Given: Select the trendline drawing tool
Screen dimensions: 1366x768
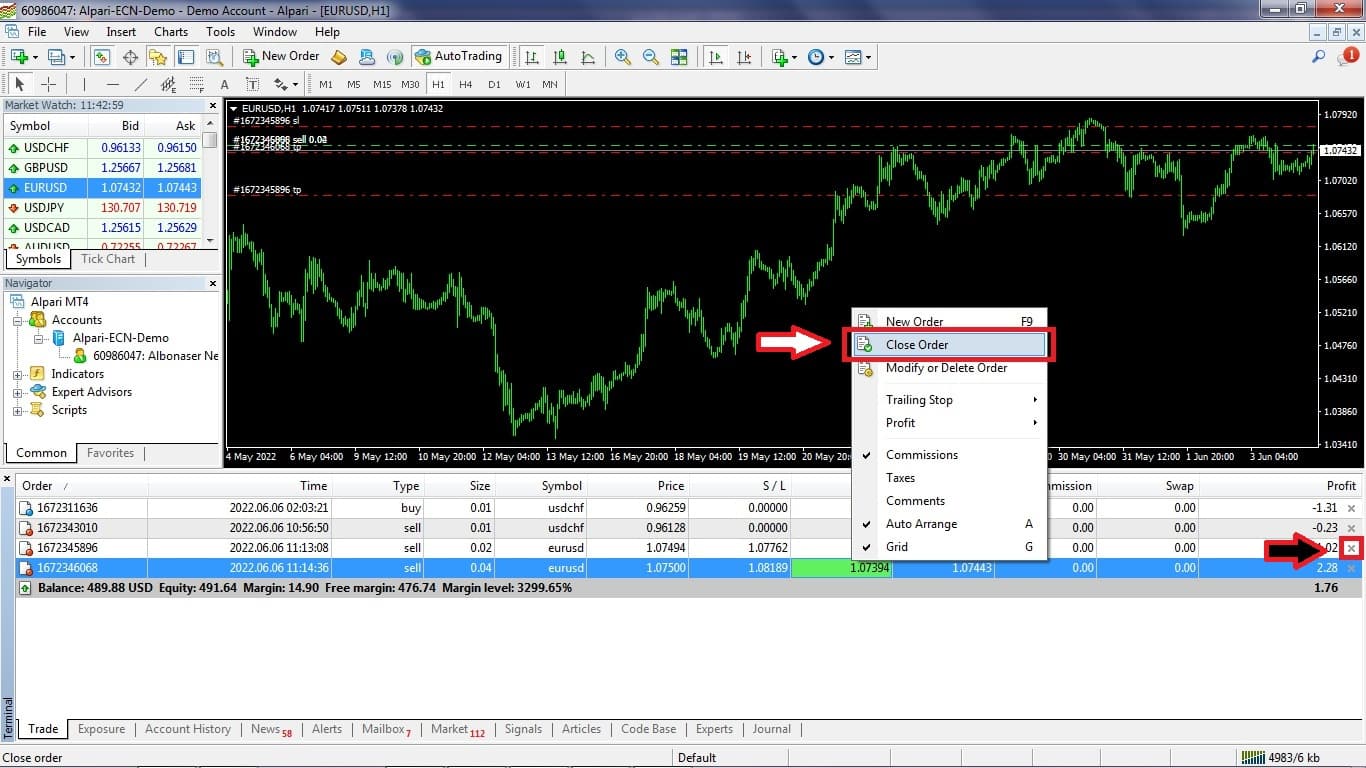Looking at the screenshot, I should [x=140, y=84].
